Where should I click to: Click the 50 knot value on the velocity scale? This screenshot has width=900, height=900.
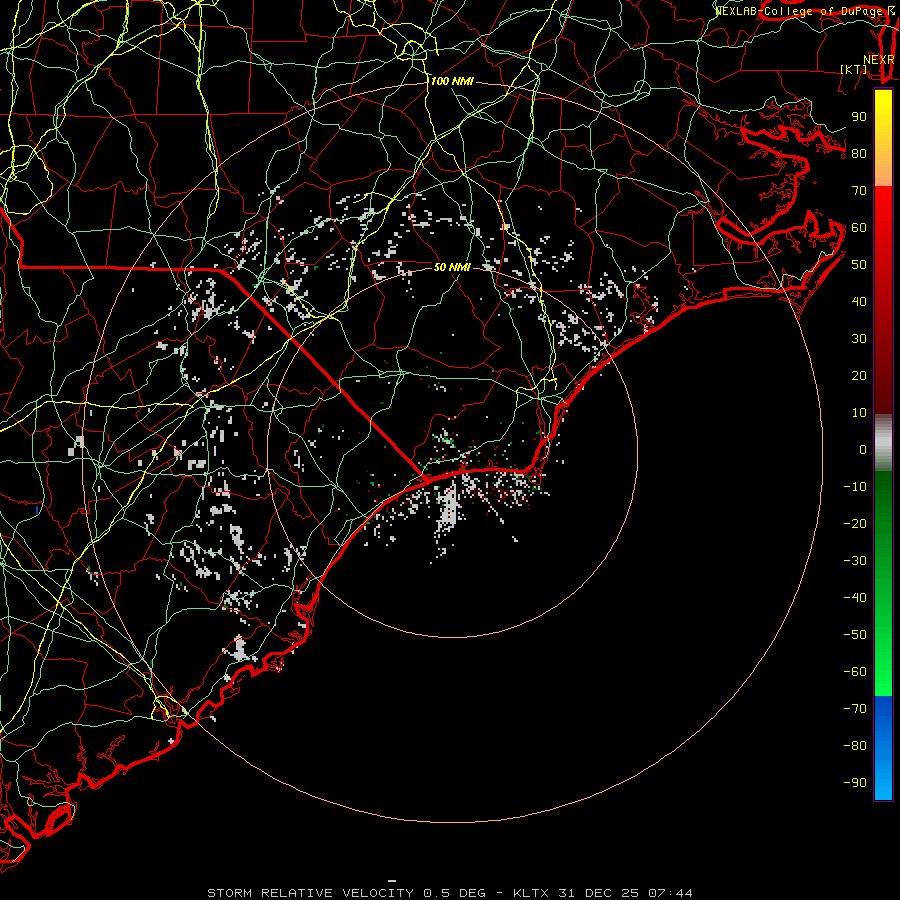pyautogui.click(x=859, y=265)
